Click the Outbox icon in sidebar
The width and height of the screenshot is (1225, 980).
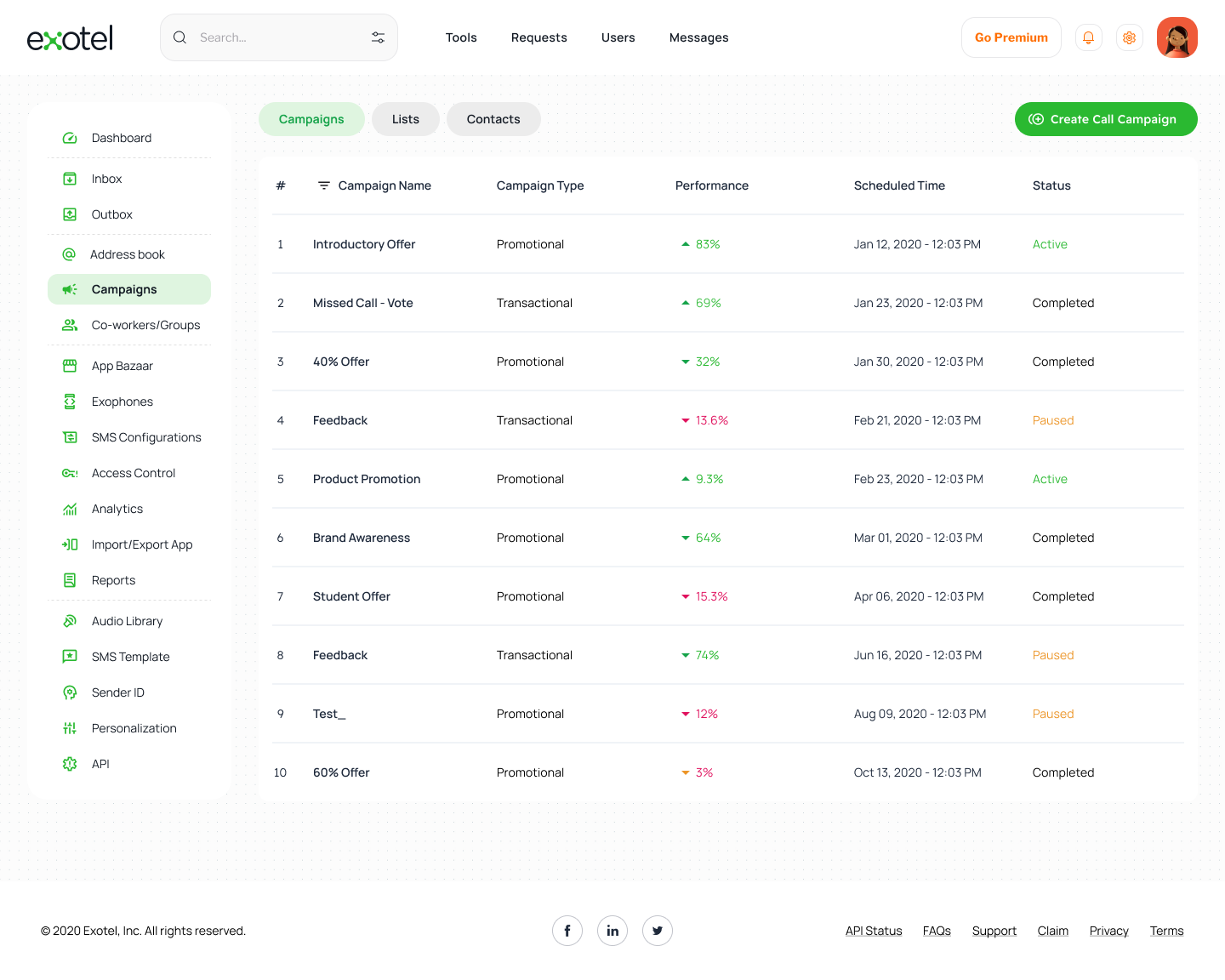70,214
